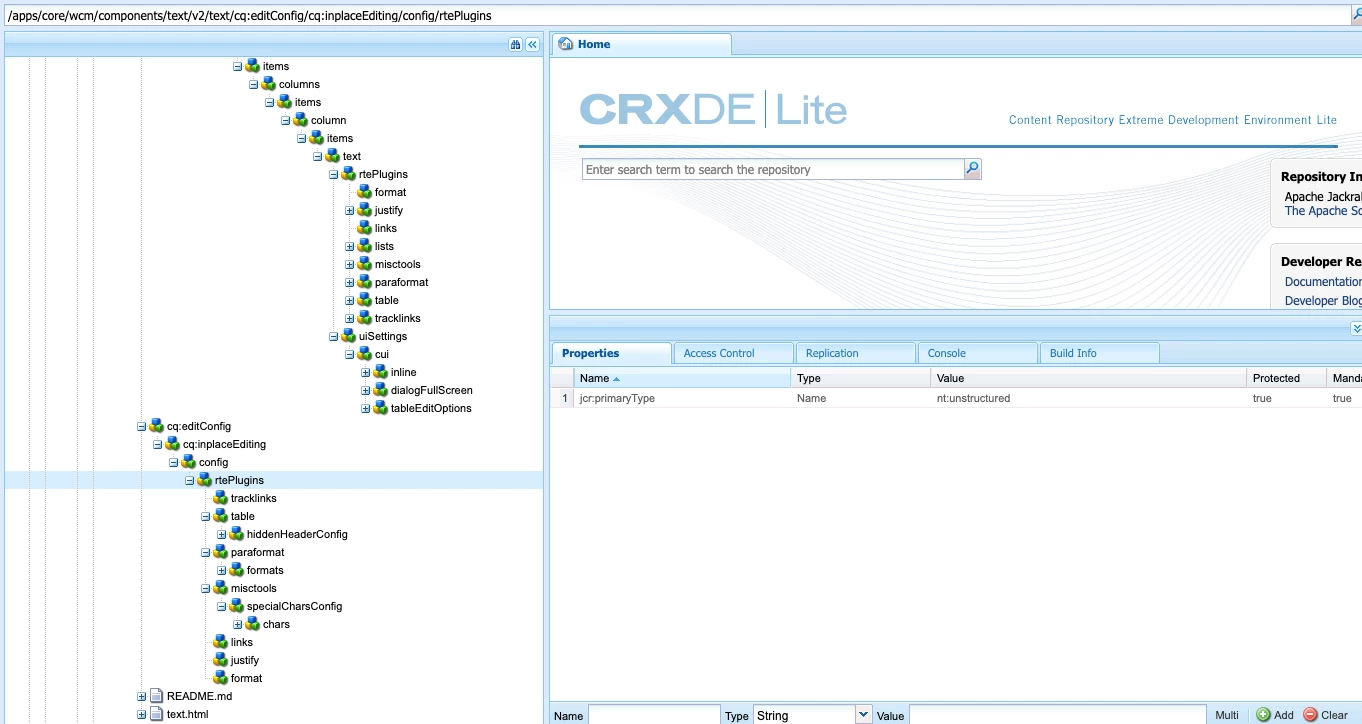Expand the chars node
This screenshot has height=724, width=1362.
click(238, 624)
